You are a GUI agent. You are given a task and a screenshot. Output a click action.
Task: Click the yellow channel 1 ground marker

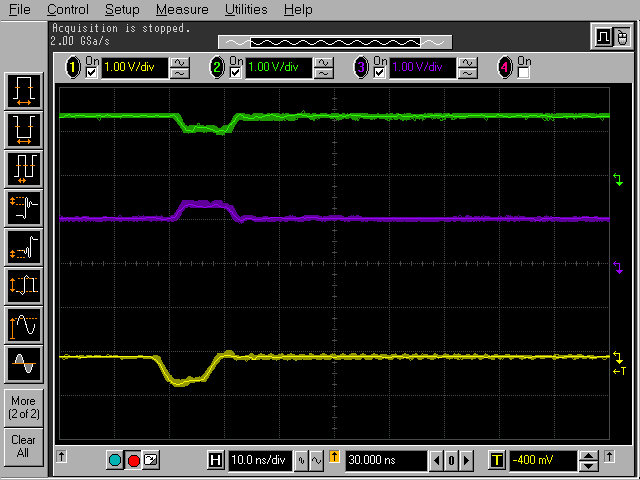618,358
